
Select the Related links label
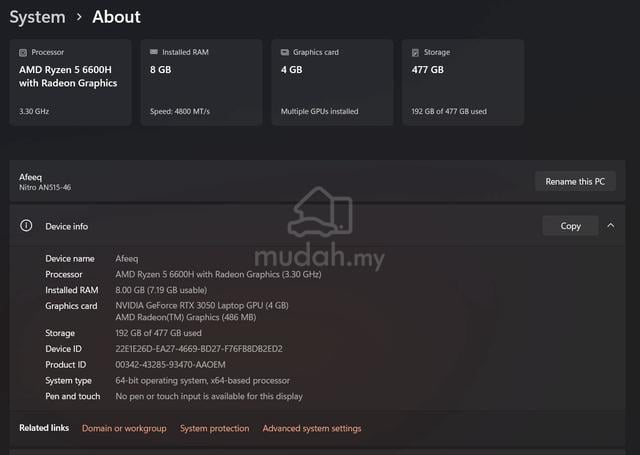[x=44, y=428]
